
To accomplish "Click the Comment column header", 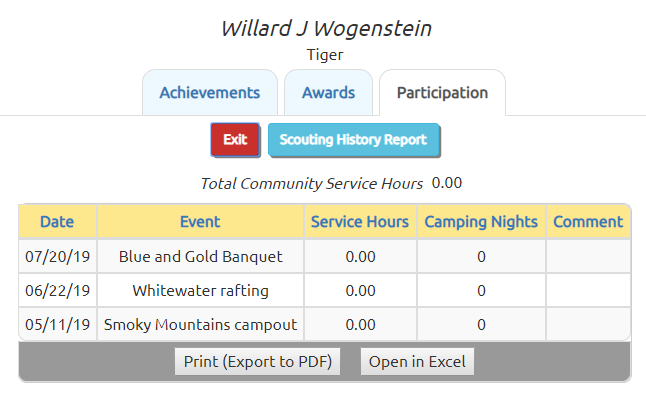I will tap(588, 222).
